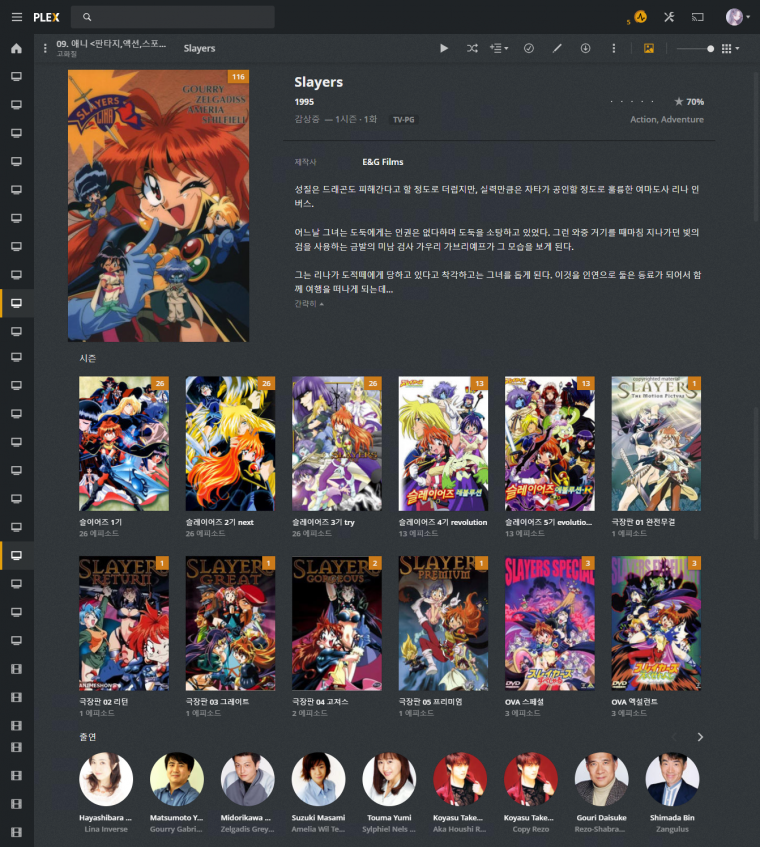Screen dimensions: 760x847
Task: Open the activity status icon
Action: [640, 17]
